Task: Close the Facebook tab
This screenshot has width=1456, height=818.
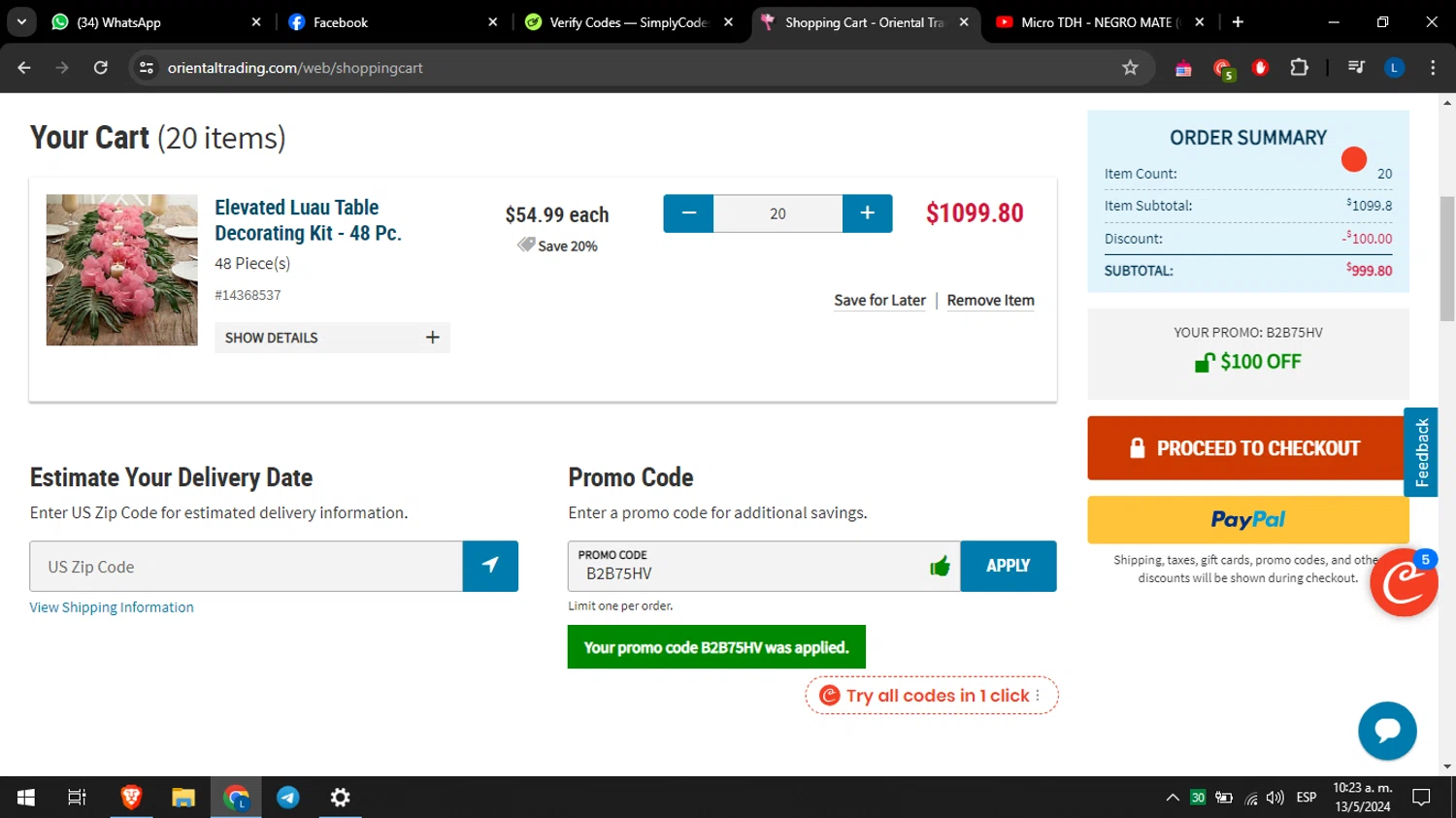Action: pos(493,22)
